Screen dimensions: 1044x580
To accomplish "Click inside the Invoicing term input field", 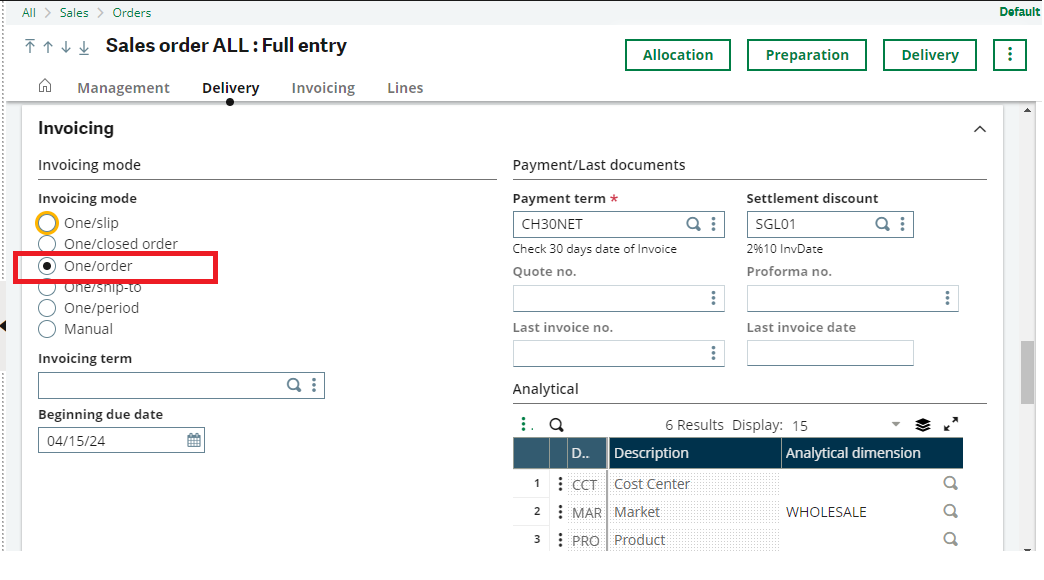I will (150, 385).
